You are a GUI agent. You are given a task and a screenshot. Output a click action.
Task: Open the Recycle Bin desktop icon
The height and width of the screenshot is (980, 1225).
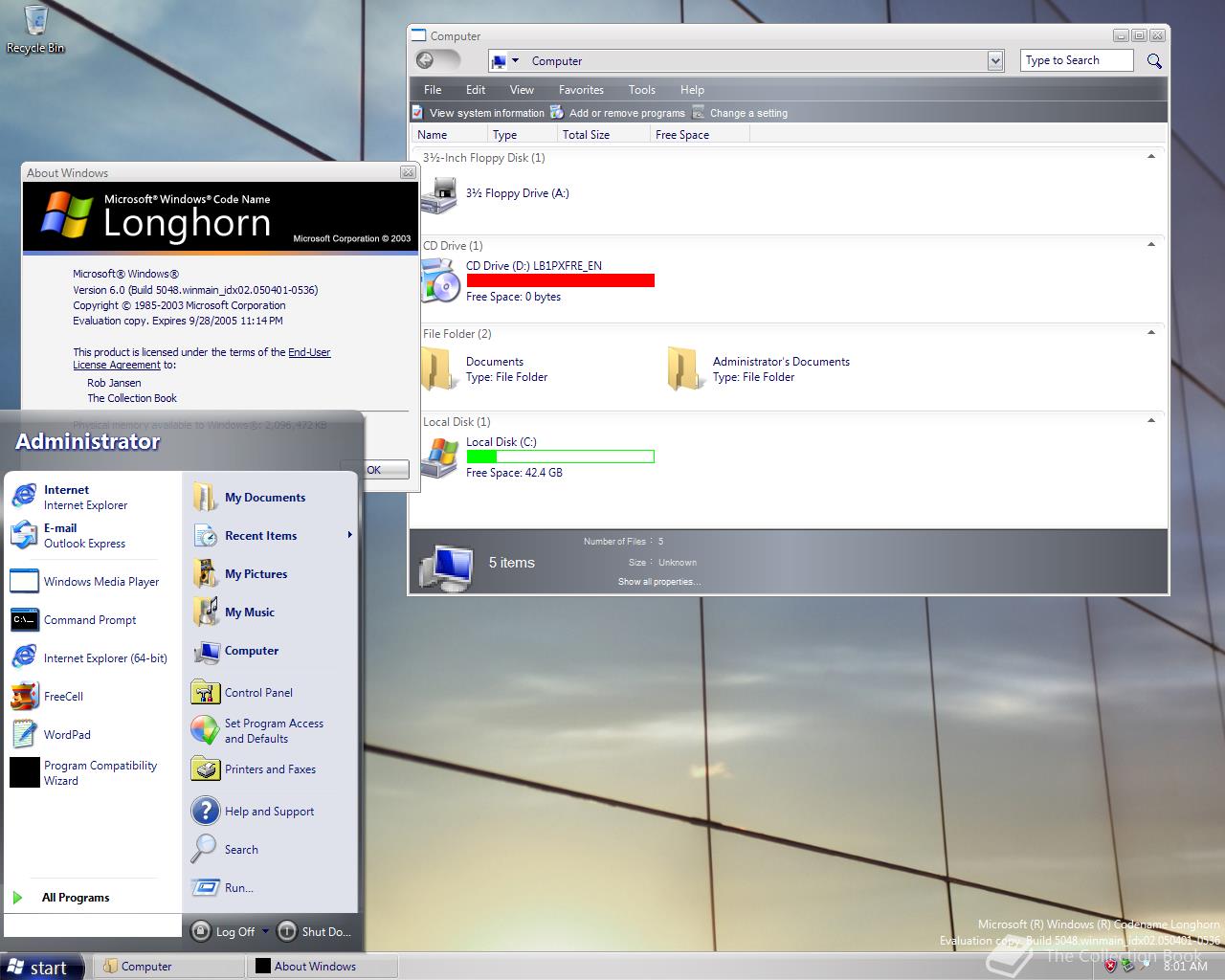pyautogui.click(x=35, y=29)
